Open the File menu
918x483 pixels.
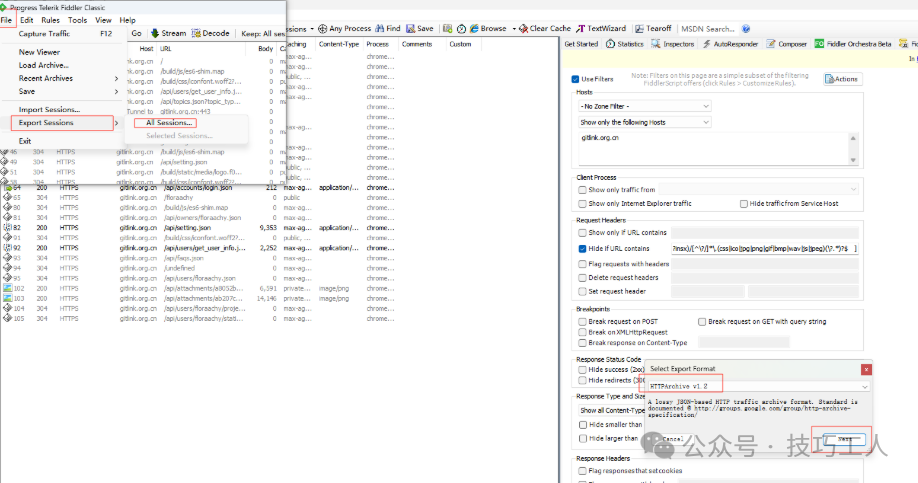6,20
